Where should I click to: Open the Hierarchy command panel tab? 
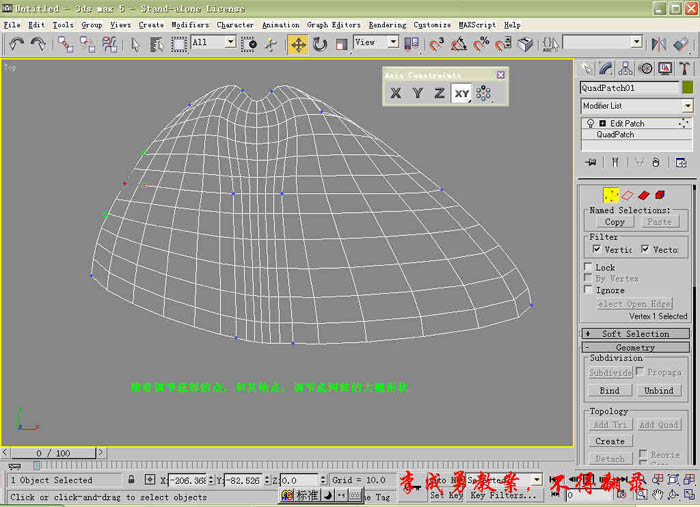click(625, 68)
